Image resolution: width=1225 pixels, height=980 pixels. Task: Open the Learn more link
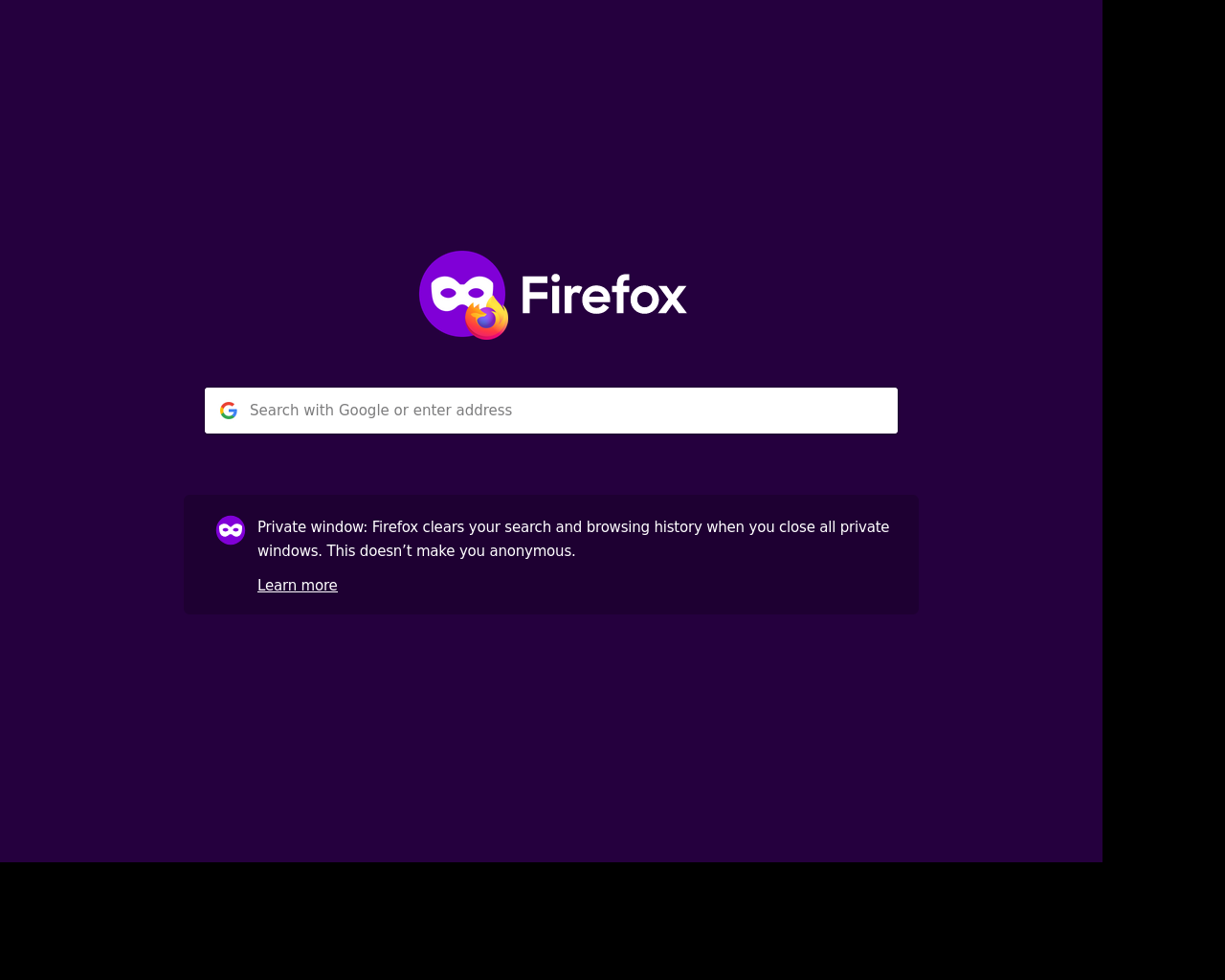pyautogui.click(x=298, y=586)
